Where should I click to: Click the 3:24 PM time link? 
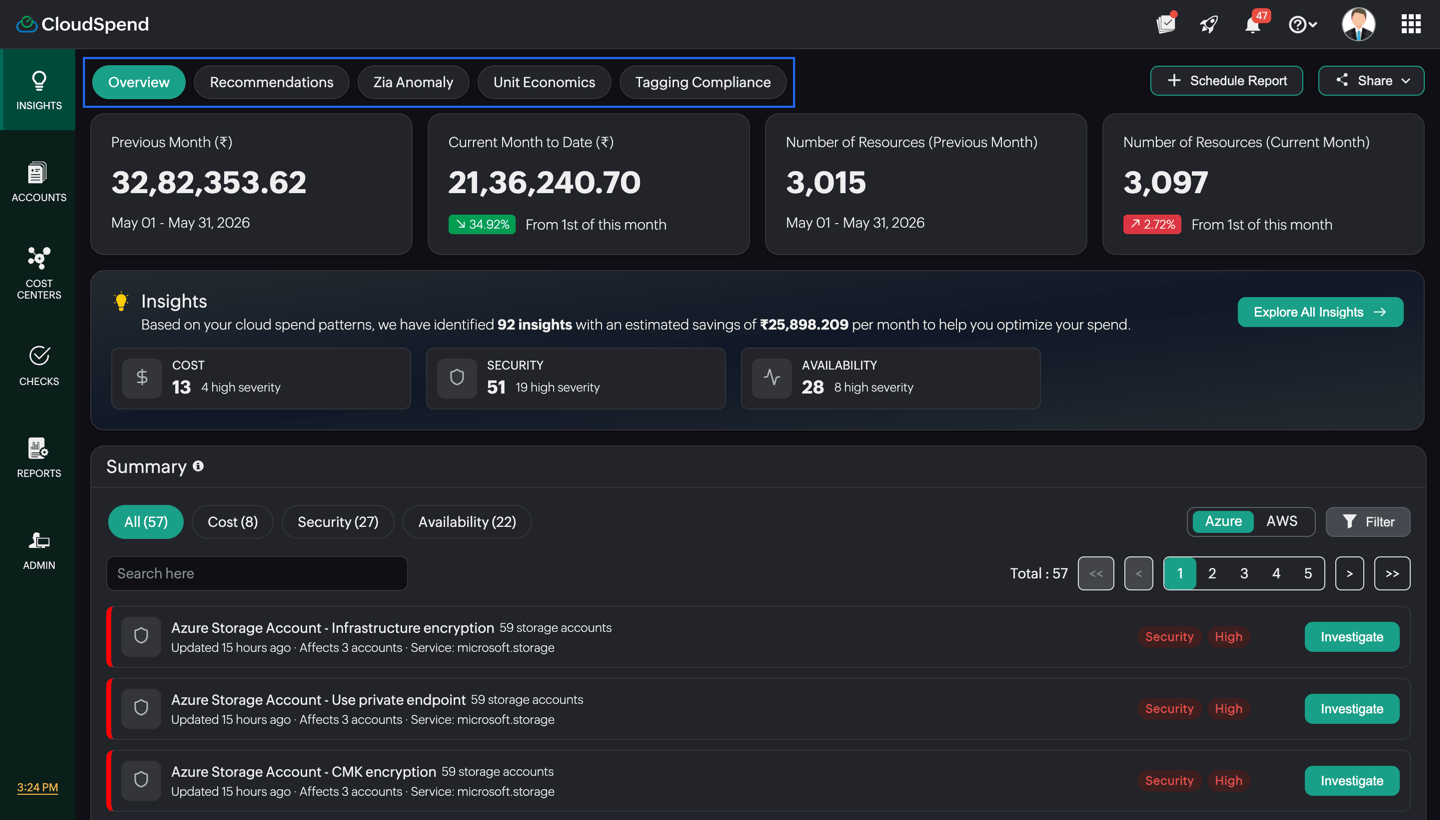coord(37,788)
